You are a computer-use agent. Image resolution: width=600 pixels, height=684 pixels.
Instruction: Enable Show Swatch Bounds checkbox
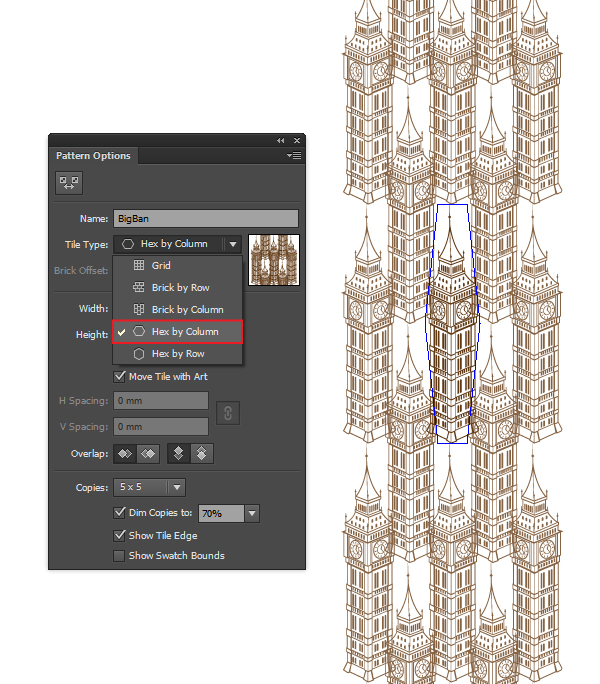[x=119, y=556]
